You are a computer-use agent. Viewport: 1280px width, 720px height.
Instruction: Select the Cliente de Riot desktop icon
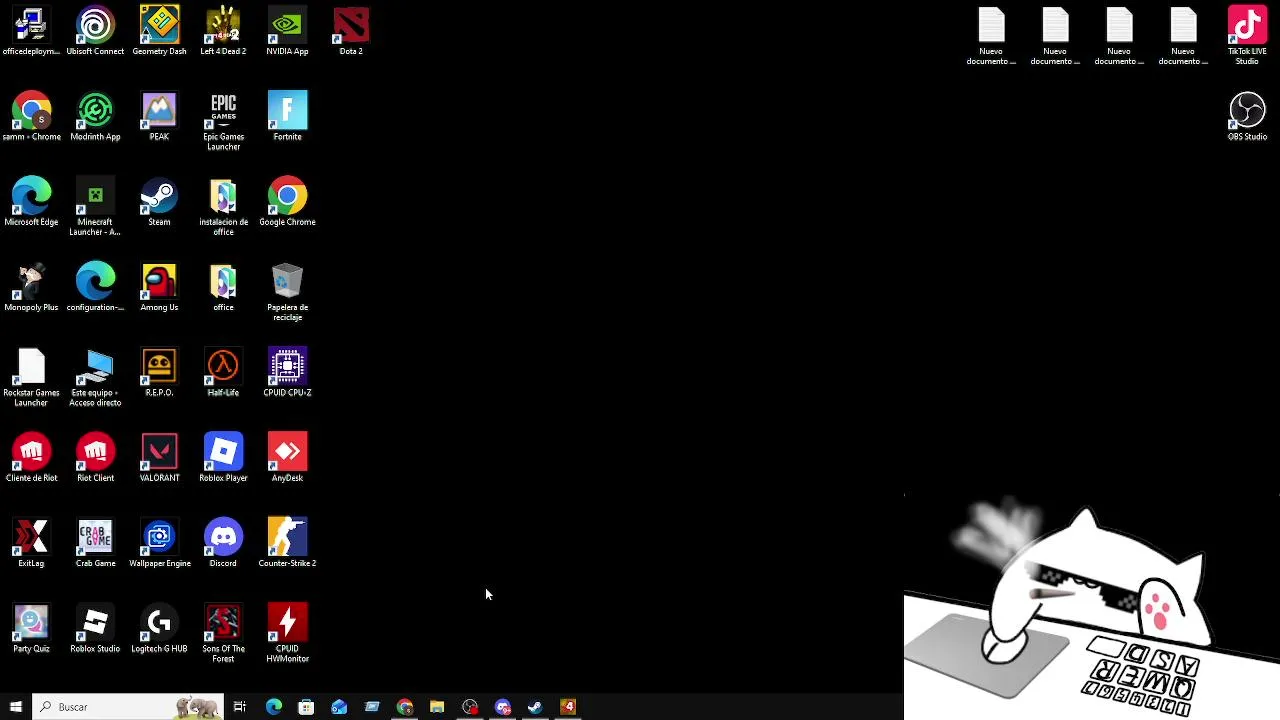point(31,458)
